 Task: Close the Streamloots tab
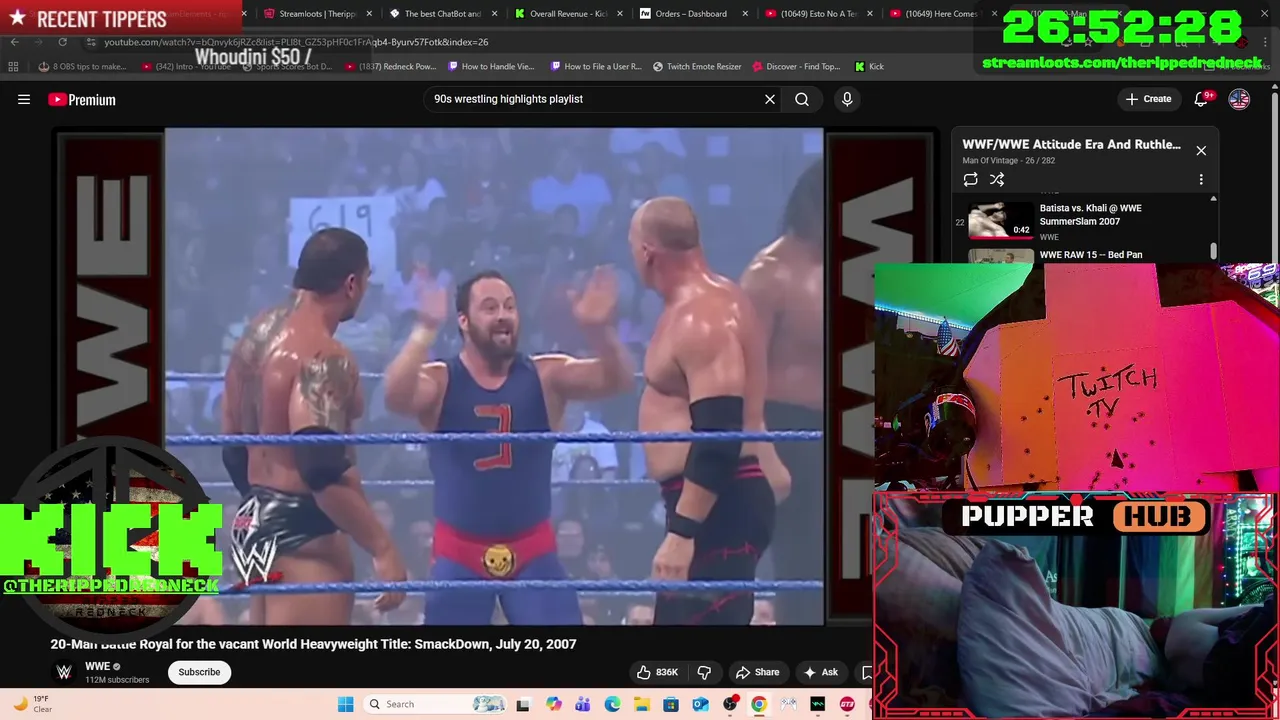pyautogui.click(x=370, y=14)
